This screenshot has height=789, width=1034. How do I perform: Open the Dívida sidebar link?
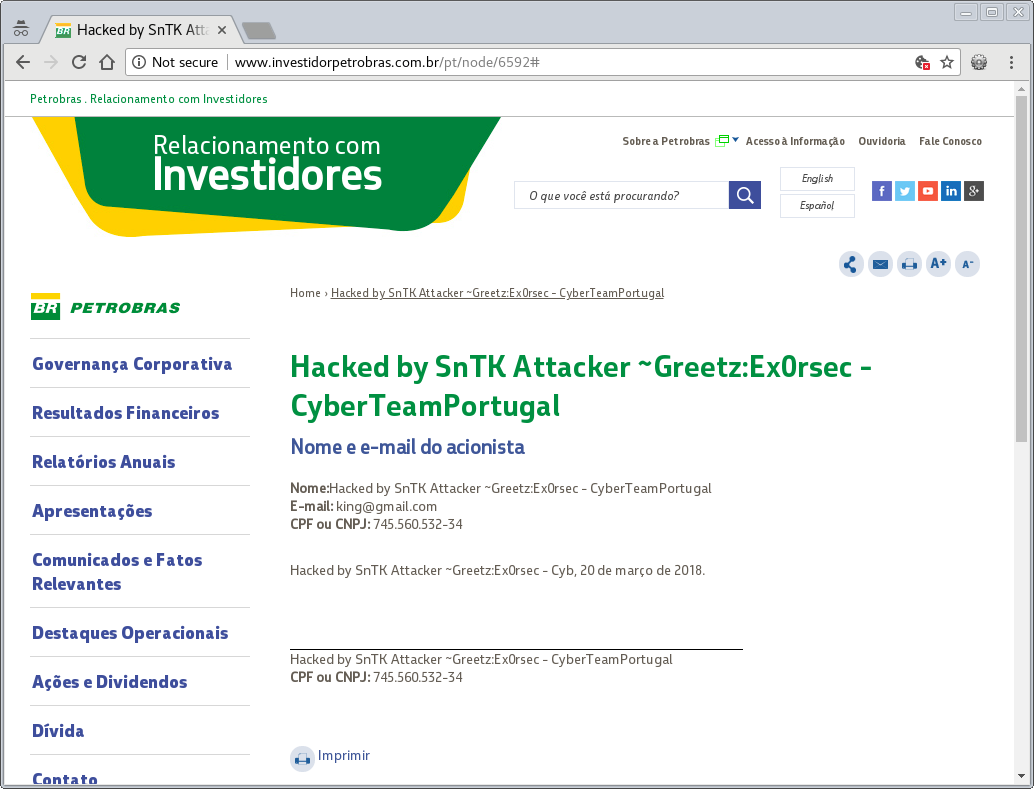click(58, 731)
